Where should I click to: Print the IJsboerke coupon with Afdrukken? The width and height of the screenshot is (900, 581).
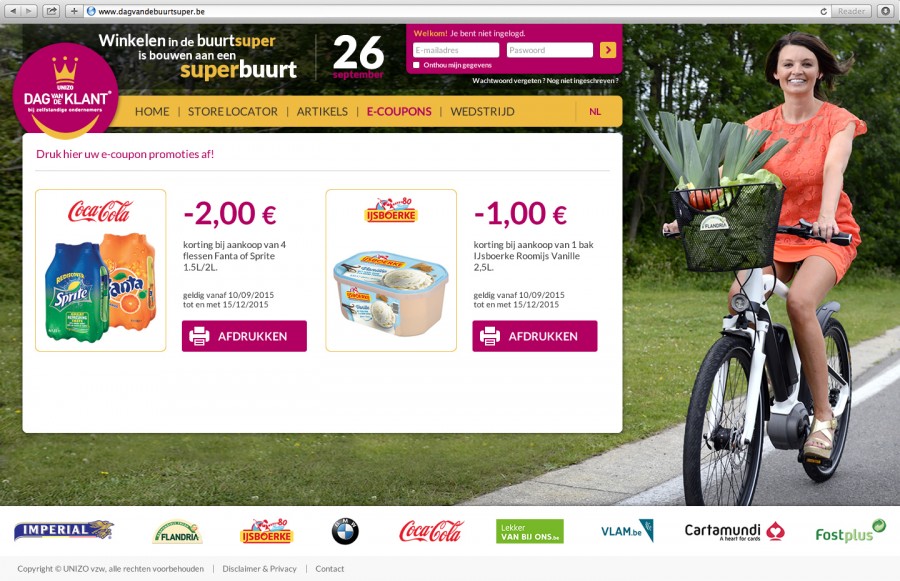pos(534,336)
